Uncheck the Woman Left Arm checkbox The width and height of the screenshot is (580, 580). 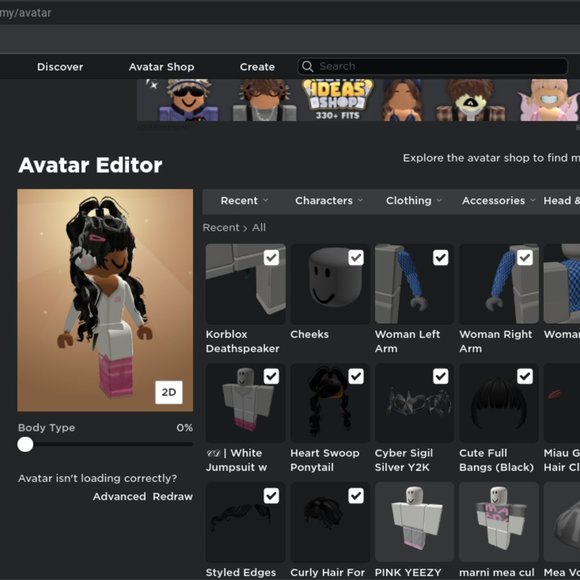point(441,257)
